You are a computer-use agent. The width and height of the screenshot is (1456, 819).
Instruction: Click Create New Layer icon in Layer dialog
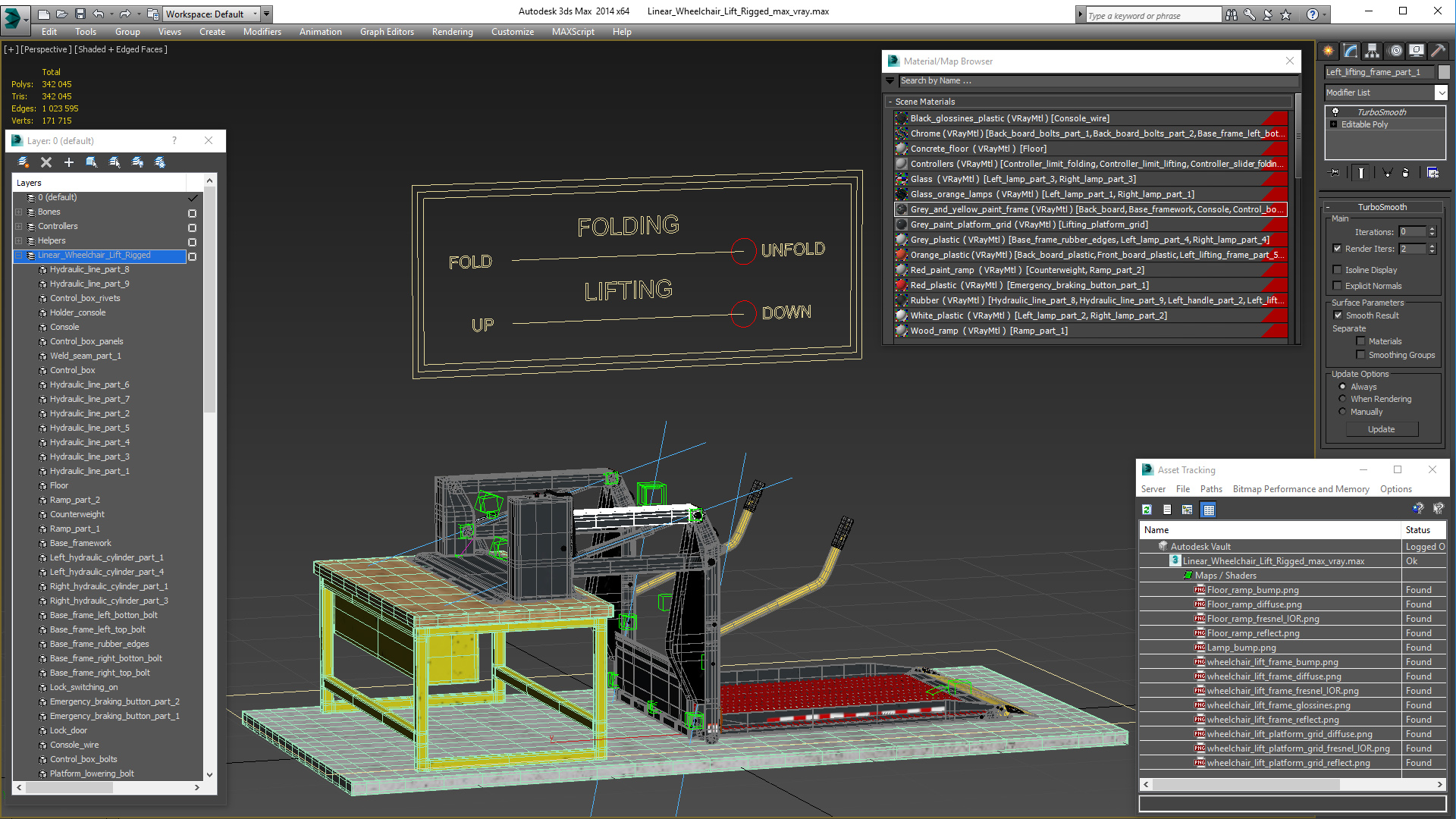[24, 162]
